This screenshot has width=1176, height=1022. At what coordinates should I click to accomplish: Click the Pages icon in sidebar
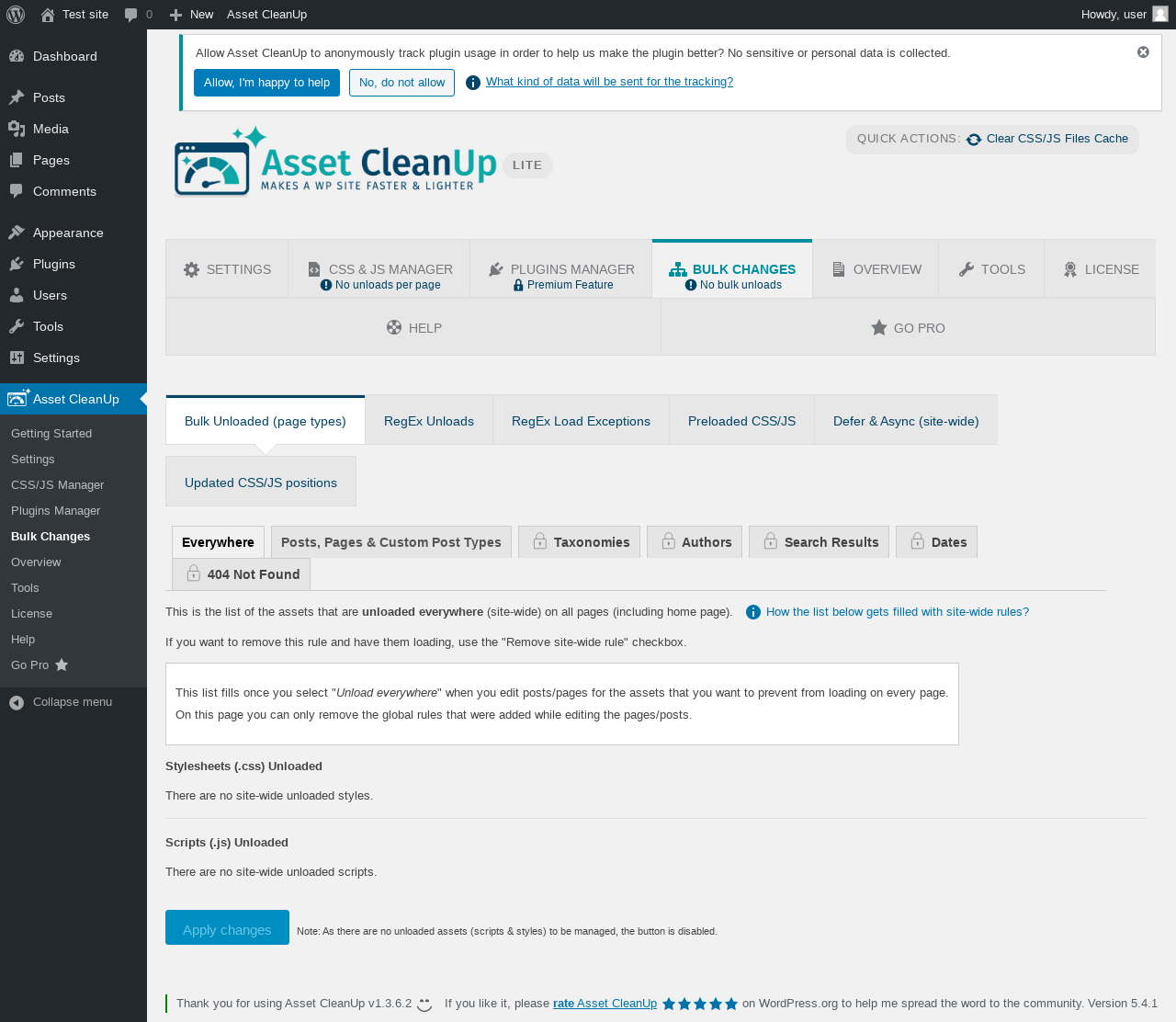coord(17,160)
